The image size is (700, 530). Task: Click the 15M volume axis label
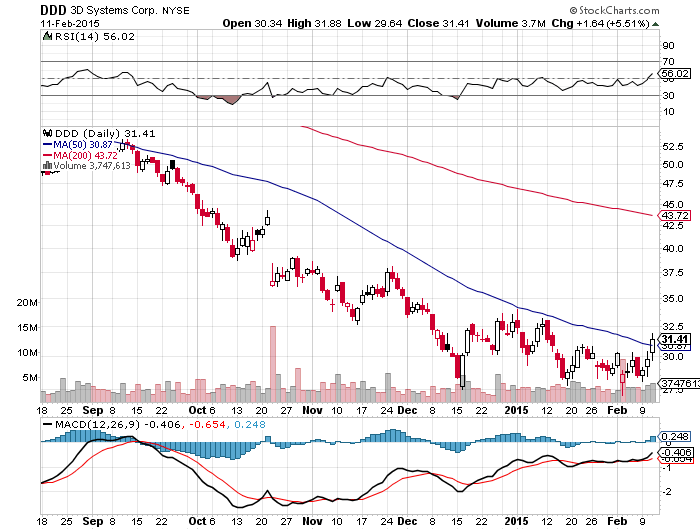point(27,327)
